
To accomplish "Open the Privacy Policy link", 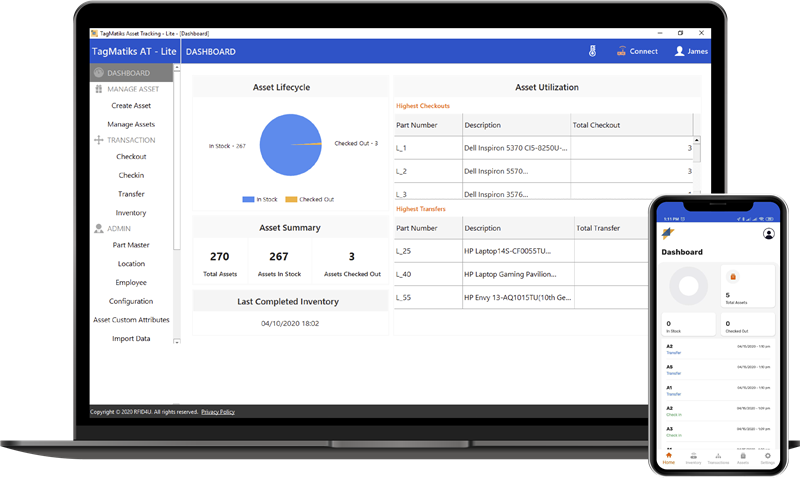I will [x=218, y=412].
